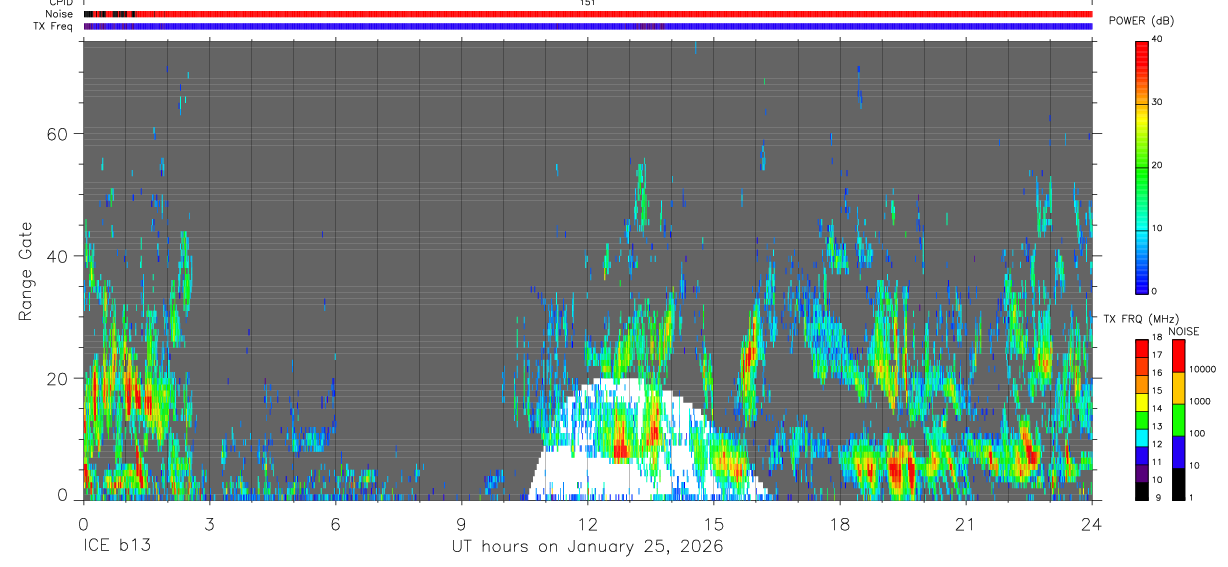Select the TX Freq row label at top
The image size is (1228, 567).
pos(54,26)
